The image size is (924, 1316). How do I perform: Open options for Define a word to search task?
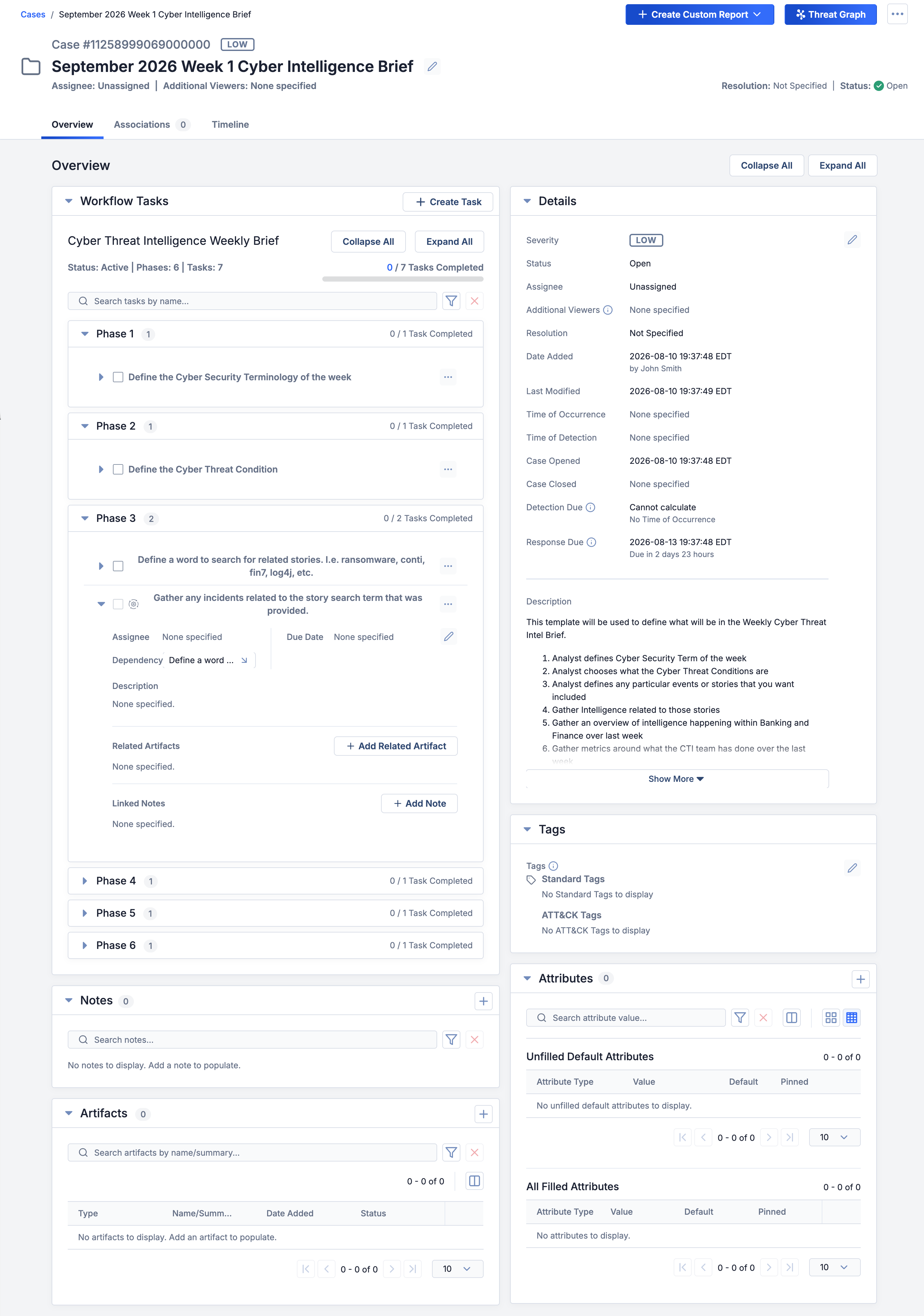tap(448, 566)
